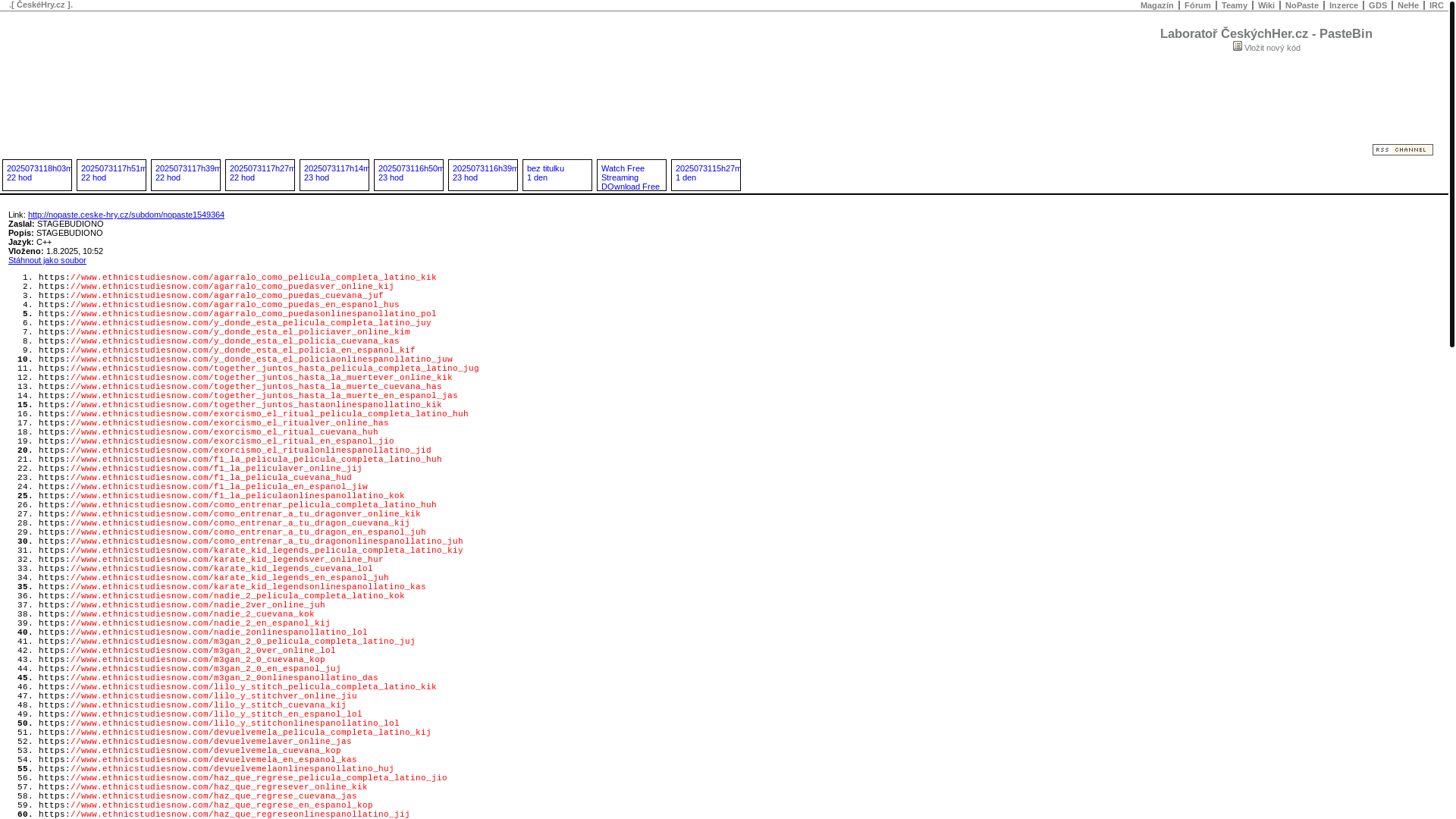Click line 11 together_juntos_hasta_pelicula_completa_latino_jug
1456x819 pixels.
point(259,369)
